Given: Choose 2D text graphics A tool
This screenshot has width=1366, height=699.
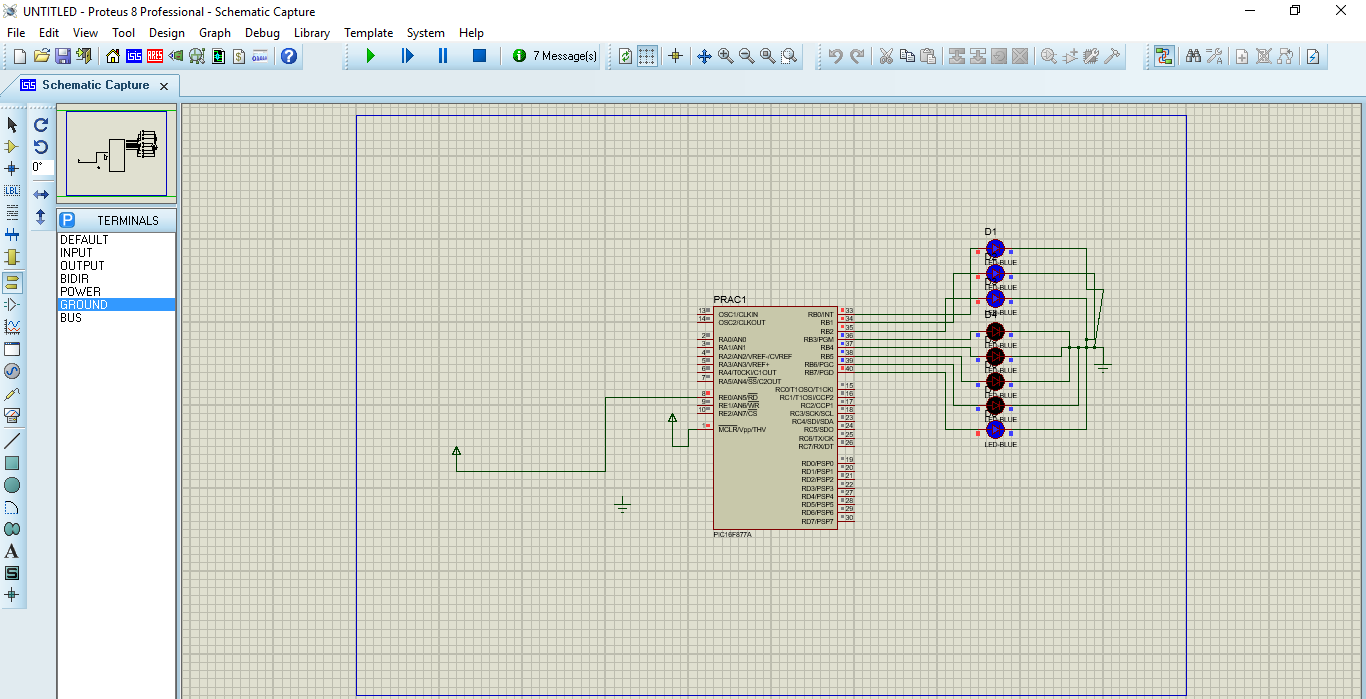Looking at the screenshot, I should click(x=12, y=551).
